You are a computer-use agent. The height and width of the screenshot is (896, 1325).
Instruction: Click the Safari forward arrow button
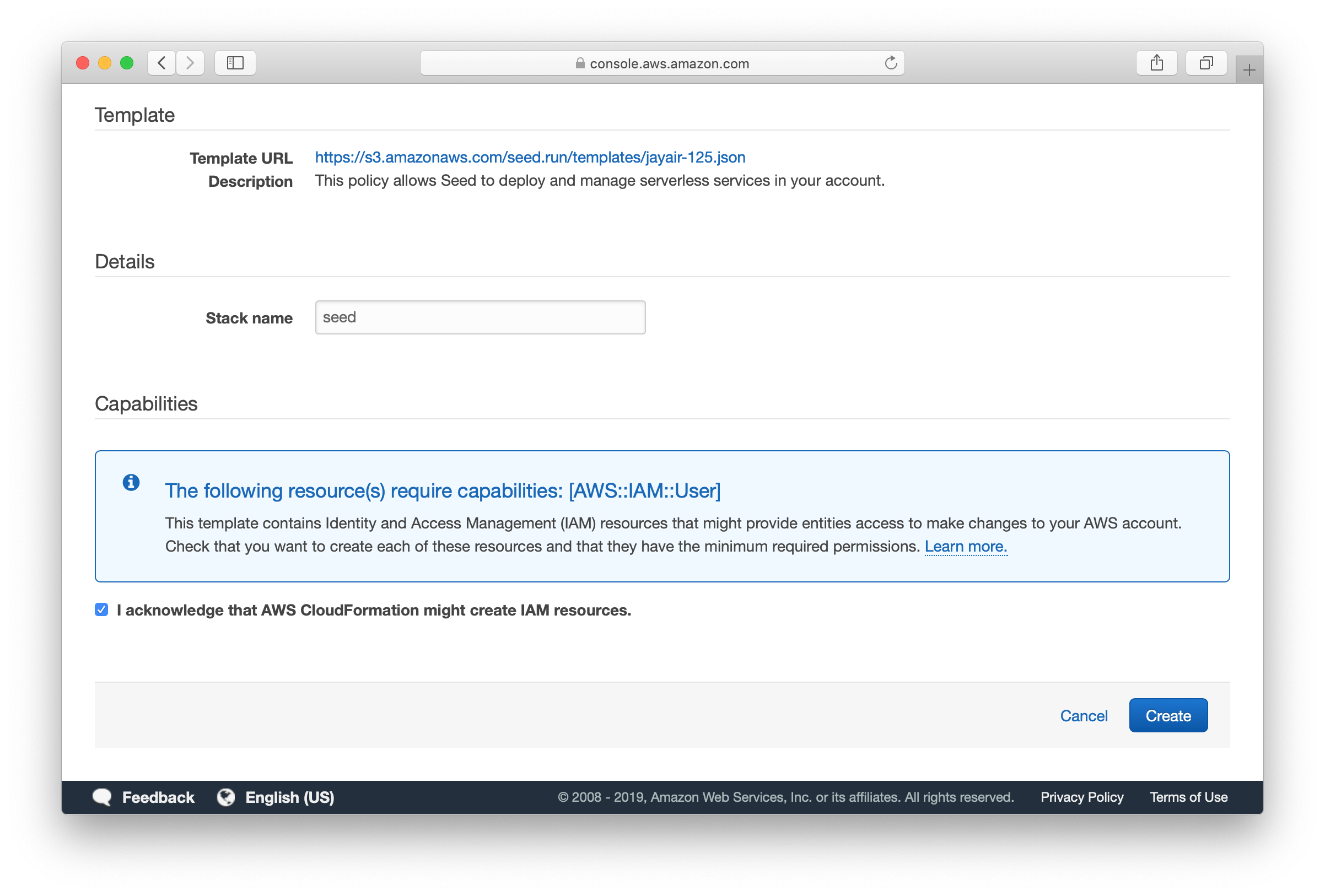[190, 63]
